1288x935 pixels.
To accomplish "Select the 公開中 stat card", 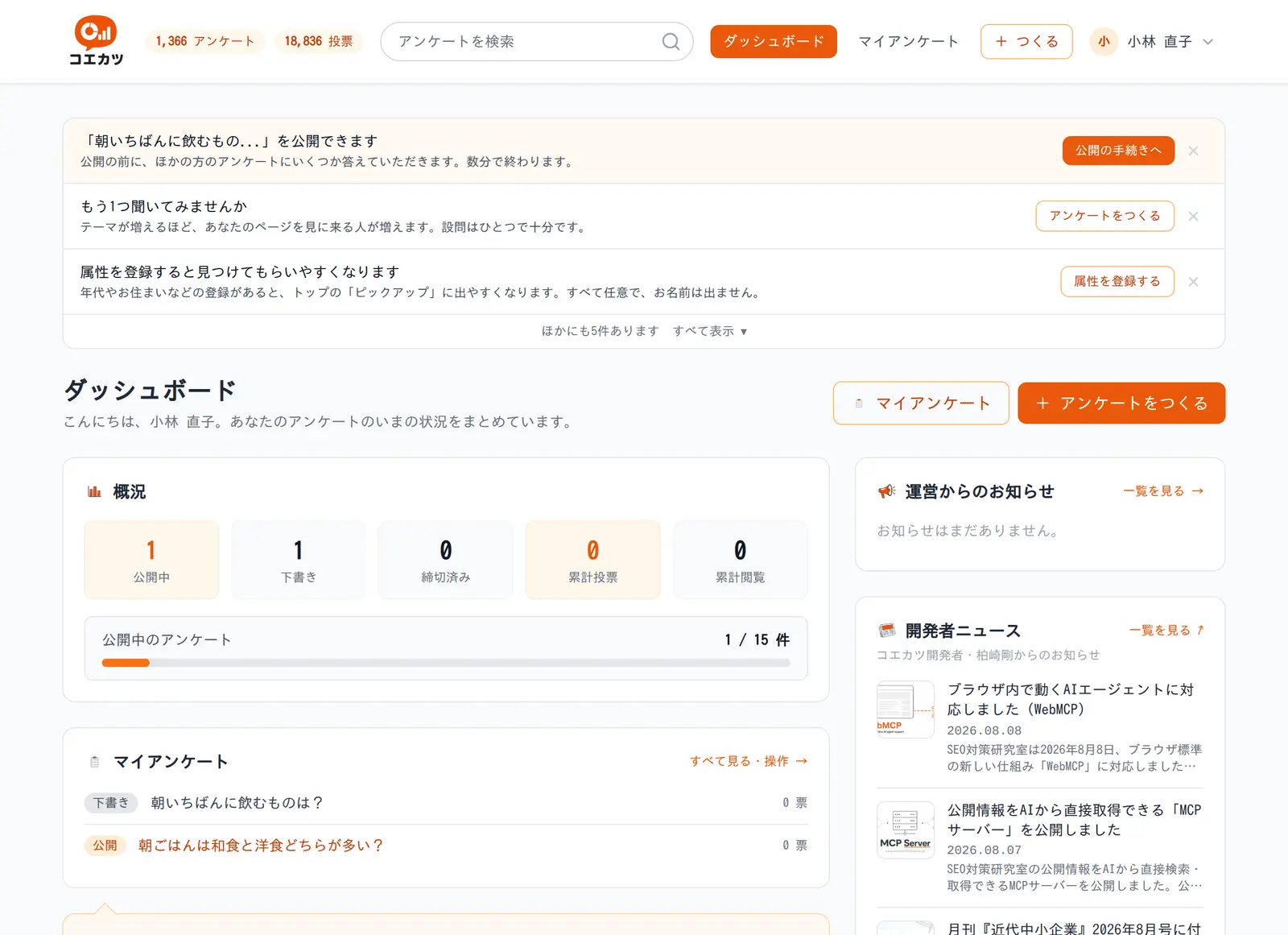I will (x=151, y=560).
